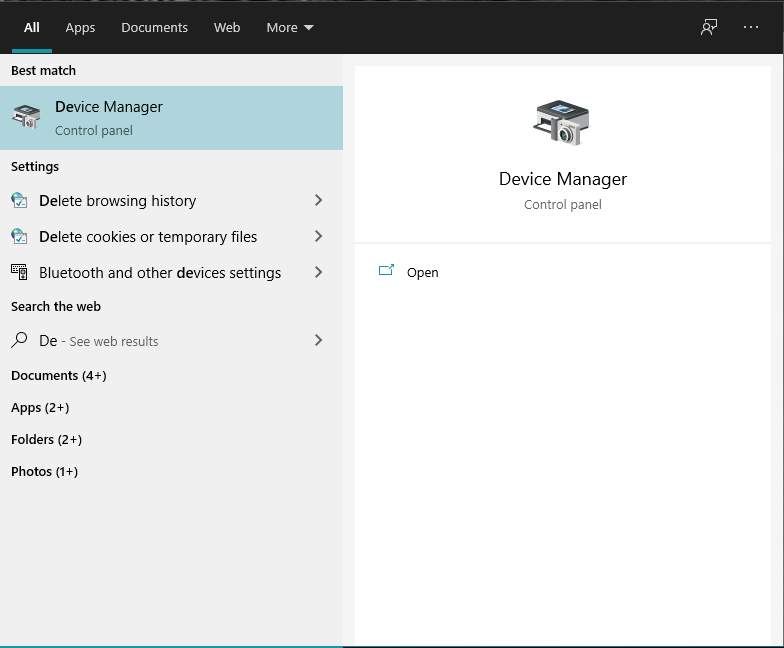The width and height of the screenshot is (784, 648).
Task: Select Device Manager best match result
Action: click(172, 118)
